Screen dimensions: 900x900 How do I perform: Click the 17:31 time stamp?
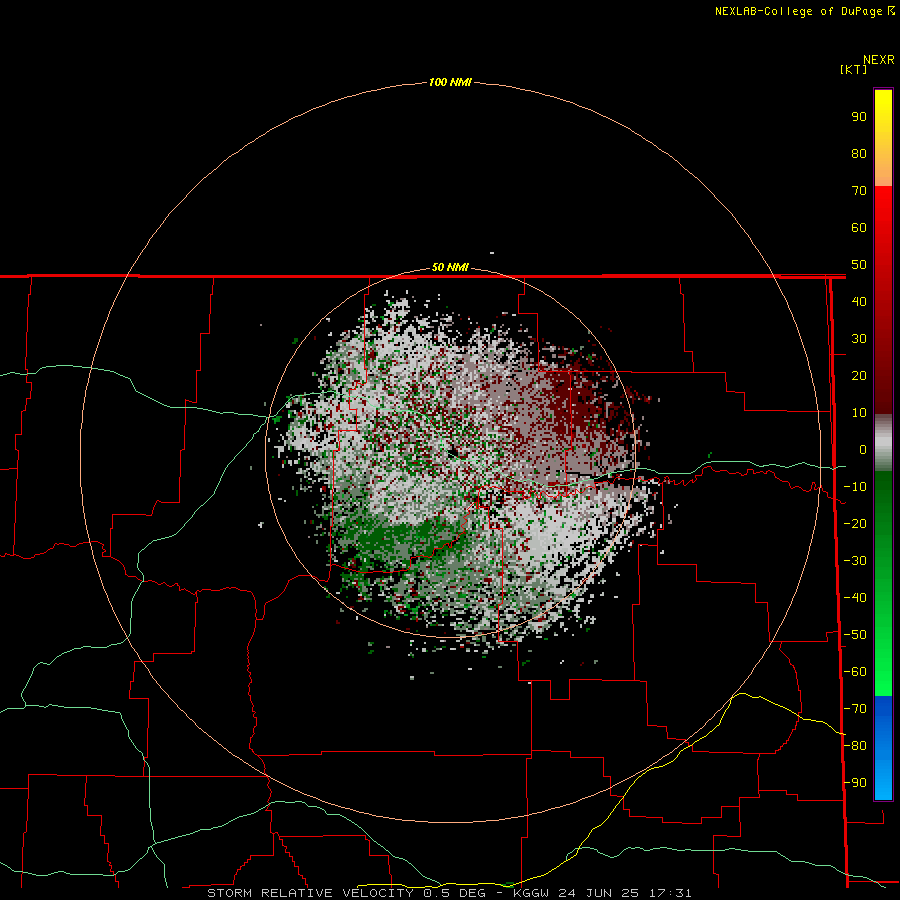coord(670,893)
